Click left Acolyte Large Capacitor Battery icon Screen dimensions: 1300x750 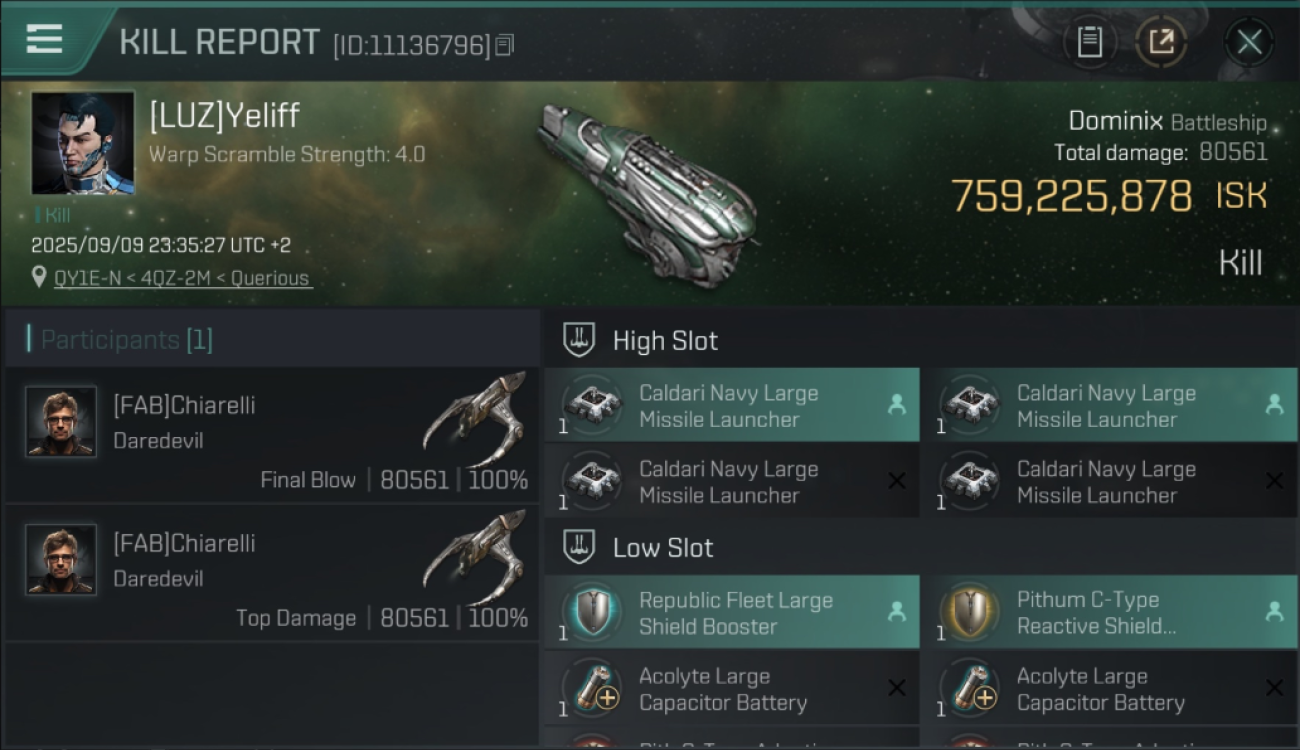point(594,688)
